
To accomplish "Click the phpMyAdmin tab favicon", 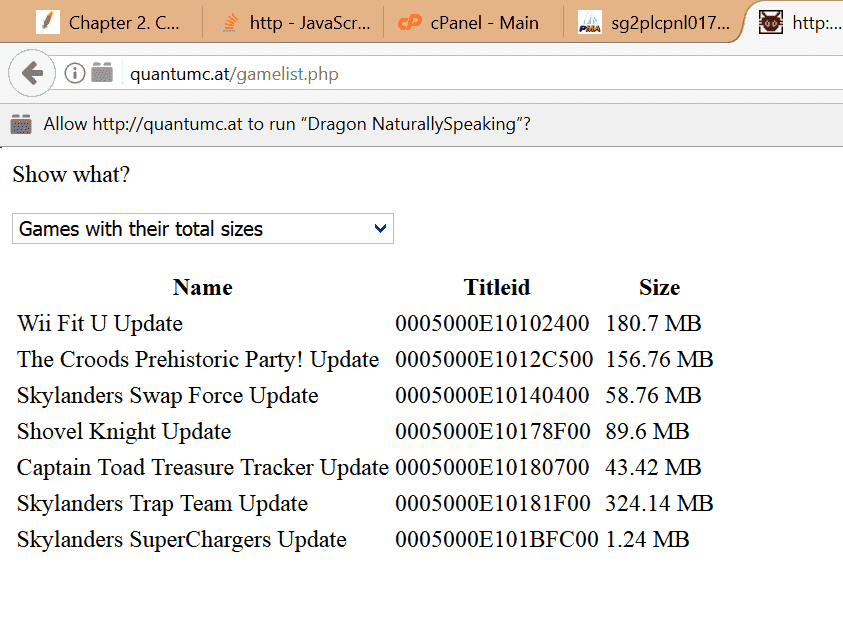I will (x=590, y=23).
